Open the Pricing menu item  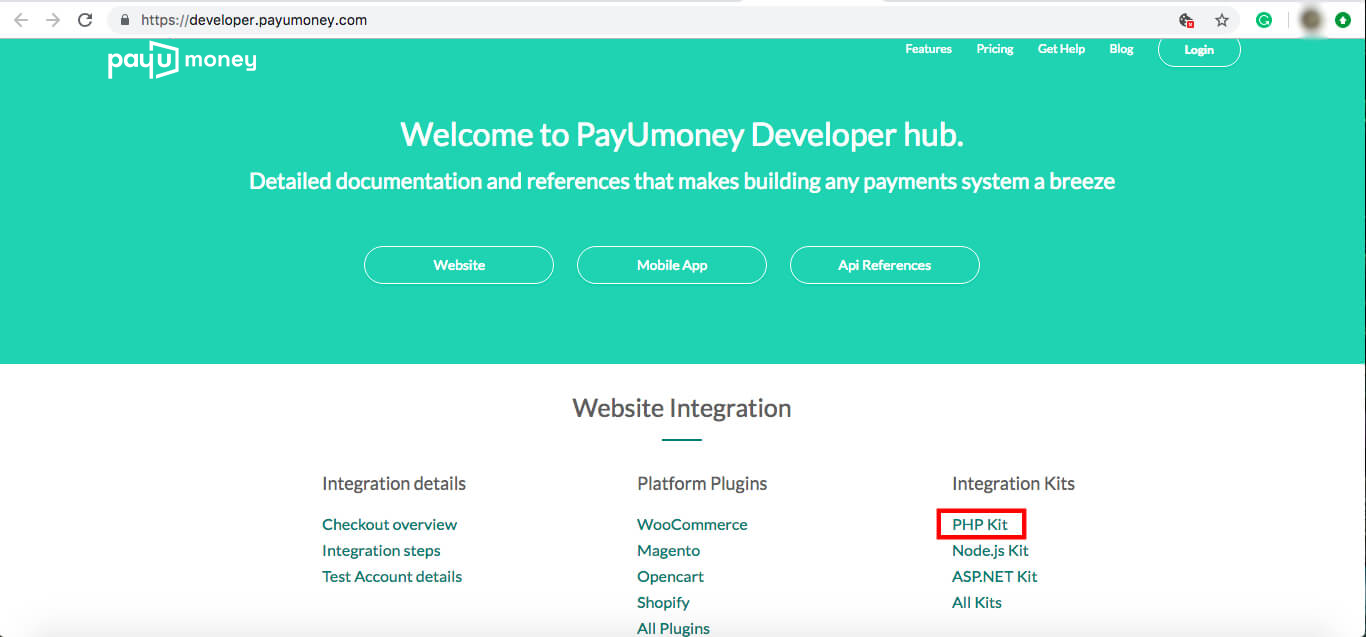coord(995,49)
